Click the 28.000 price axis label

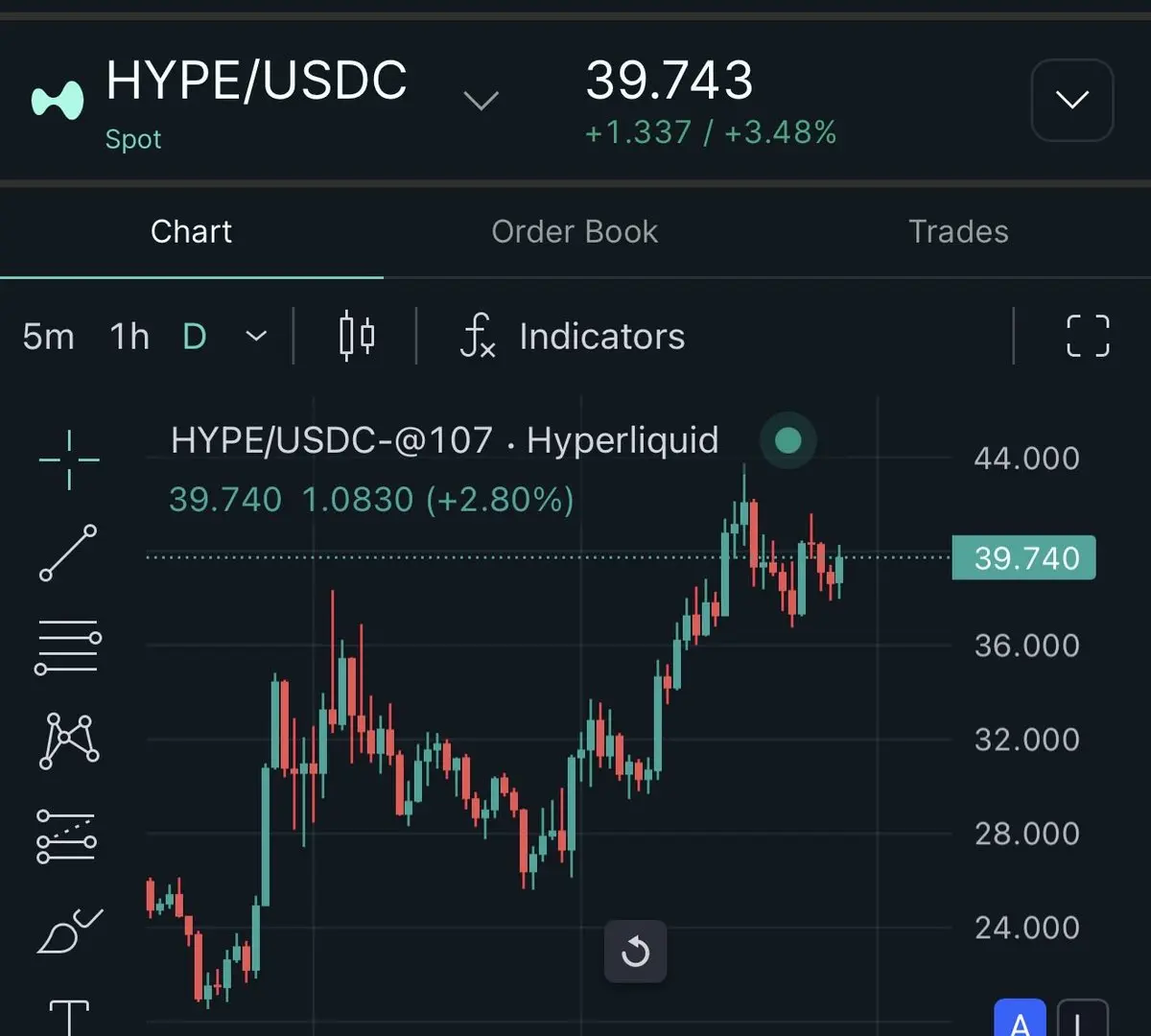(1026, 834)
